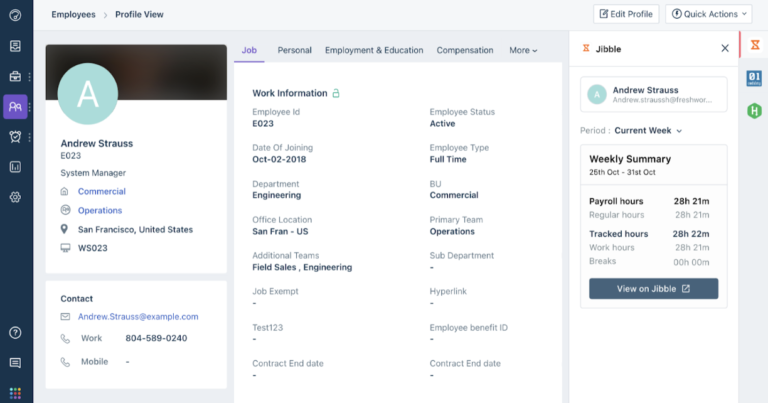Click the phone icon next to Work number

point(65,338)
